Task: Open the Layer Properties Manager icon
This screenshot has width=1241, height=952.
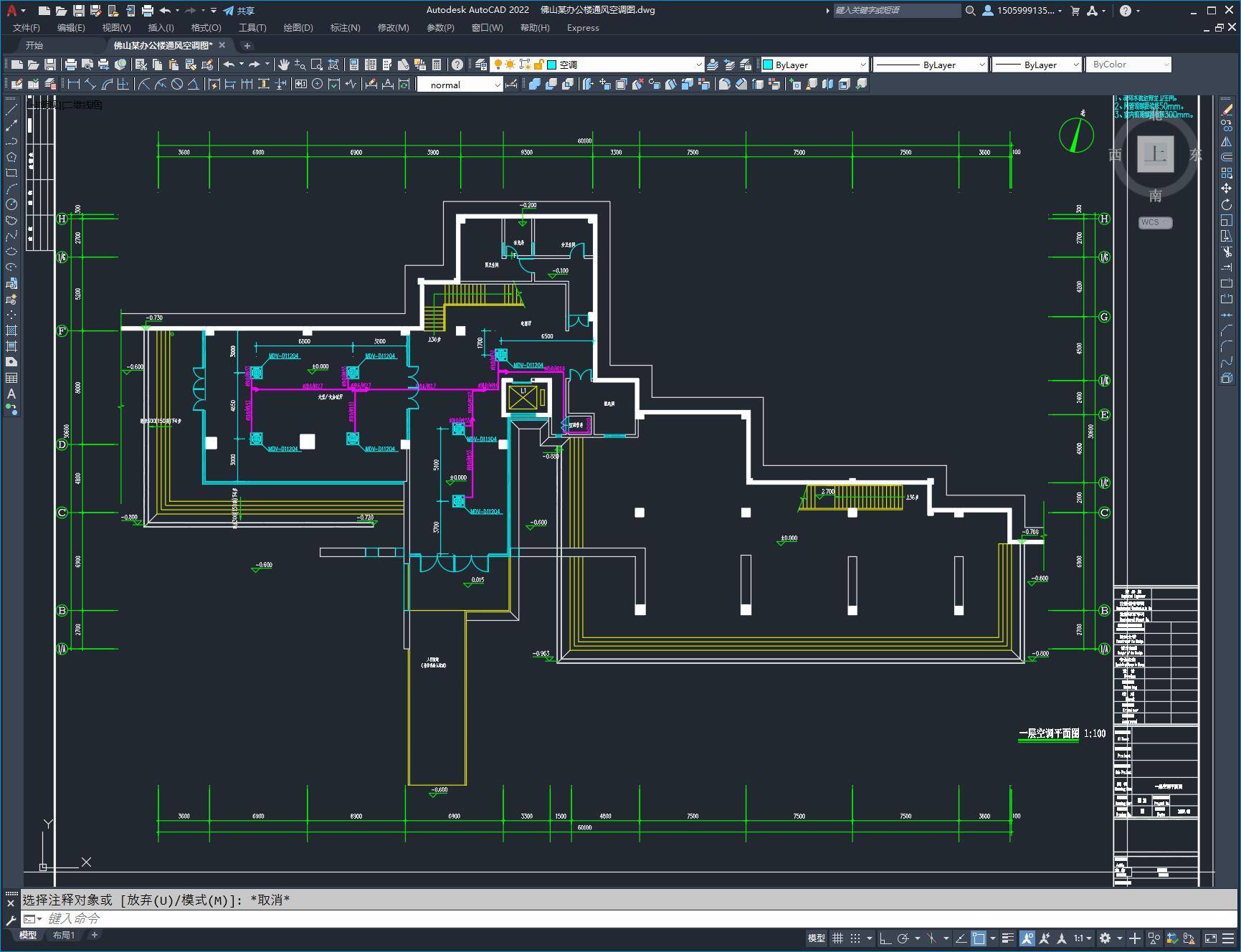Action: tap(481, 65)
